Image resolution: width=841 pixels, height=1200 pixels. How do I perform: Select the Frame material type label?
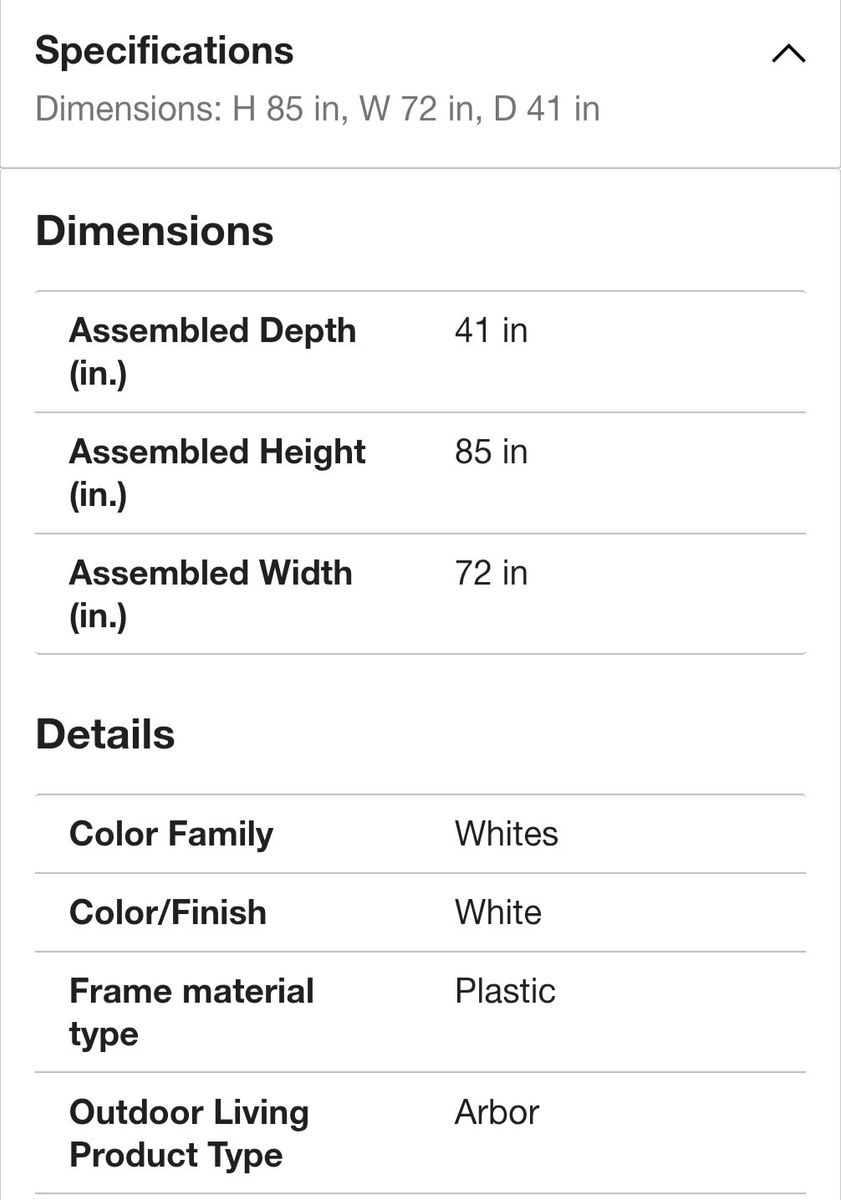click(x=191, y=1012)
